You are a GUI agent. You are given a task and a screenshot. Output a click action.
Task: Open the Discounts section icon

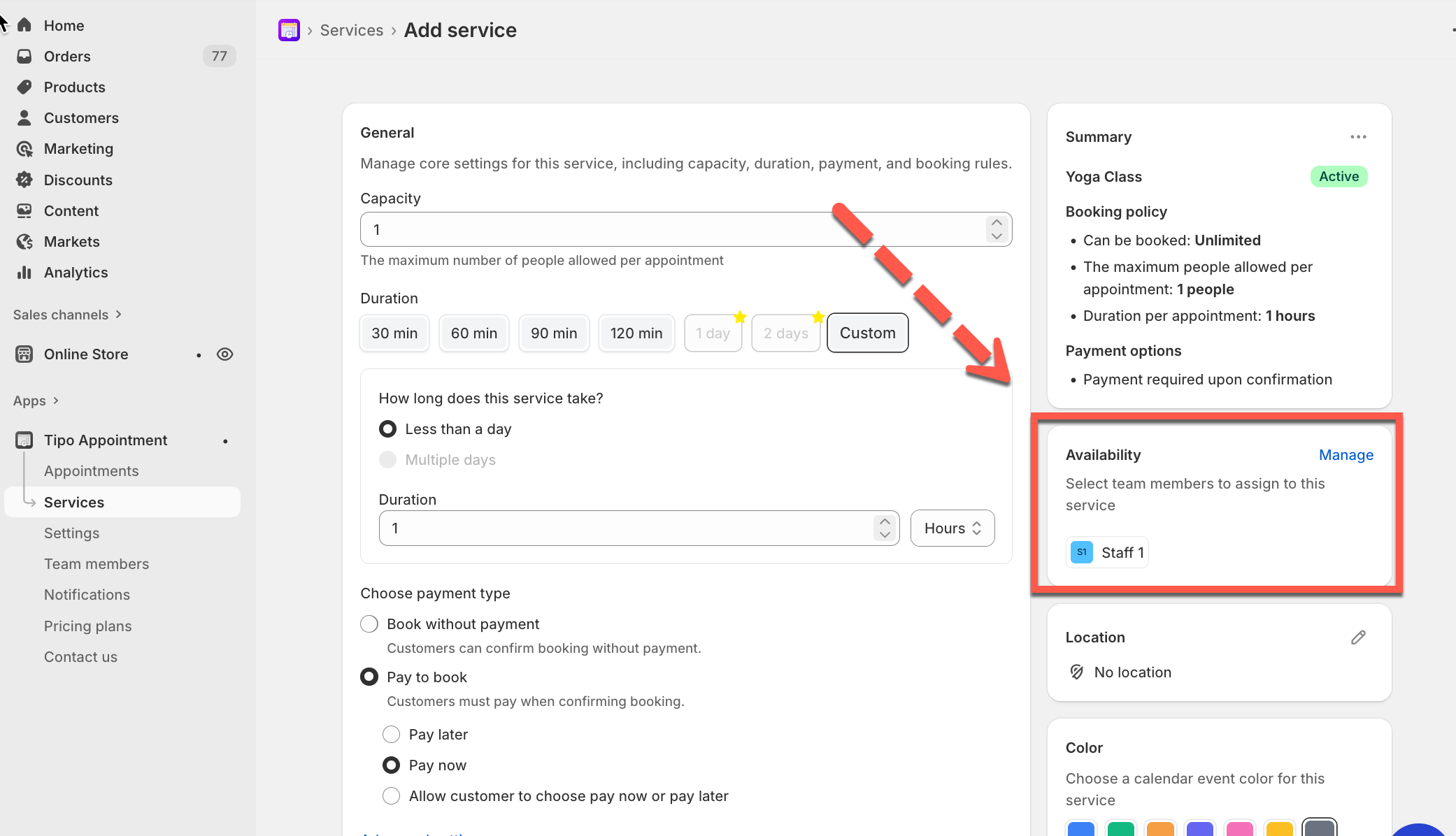coord(24,180)
